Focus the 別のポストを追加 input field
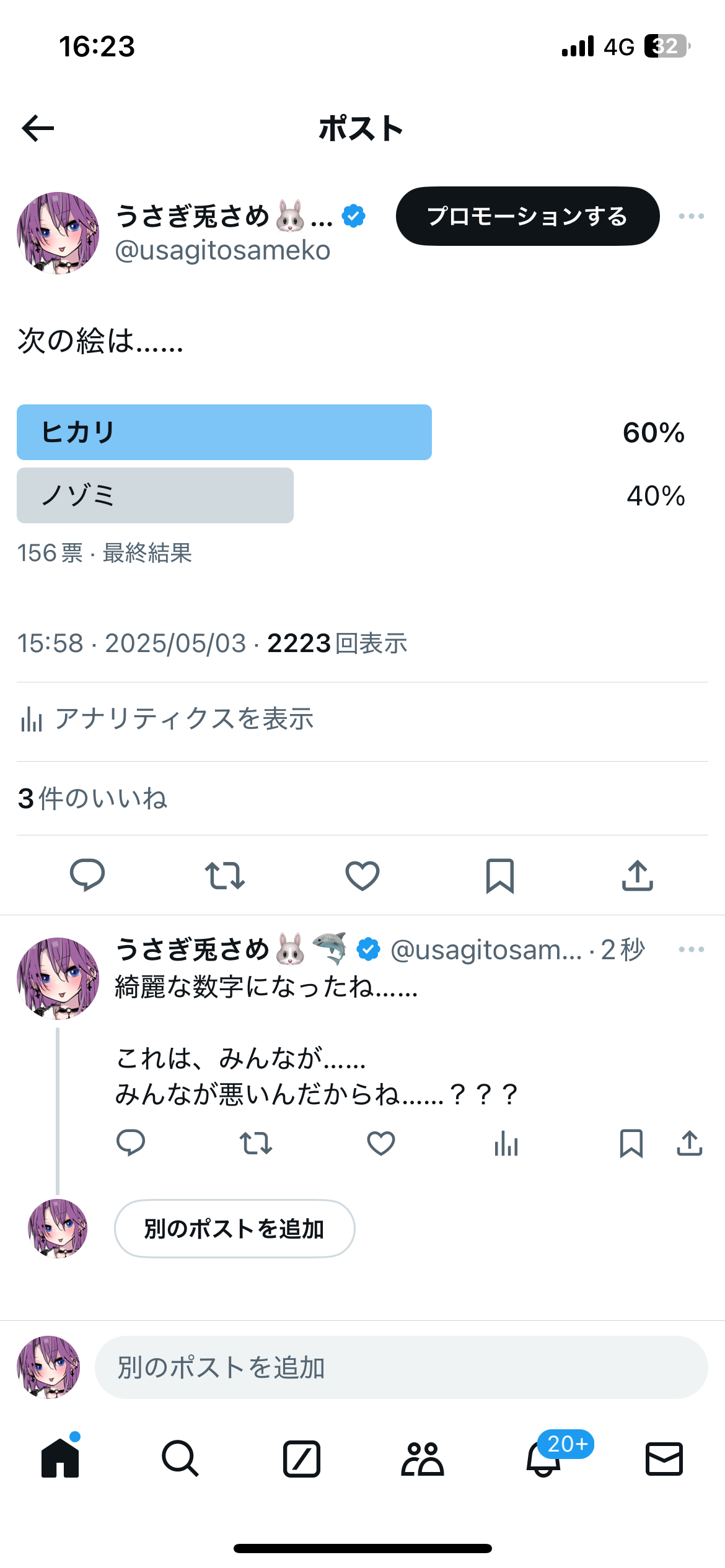This screenshot has width=725, height=1568. [x=402, y=1367]
